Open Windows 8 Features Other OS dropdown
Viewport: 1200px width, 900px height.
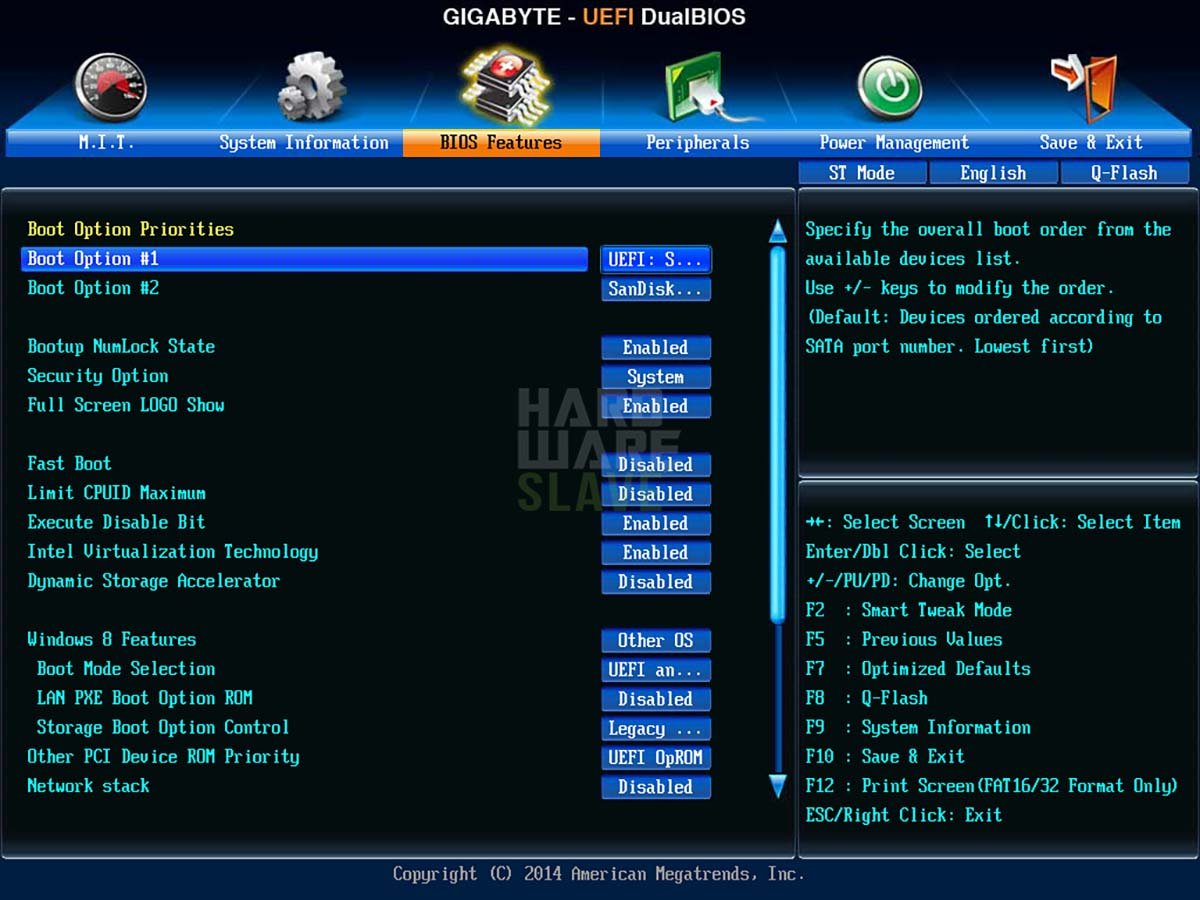tap(656, 640)
